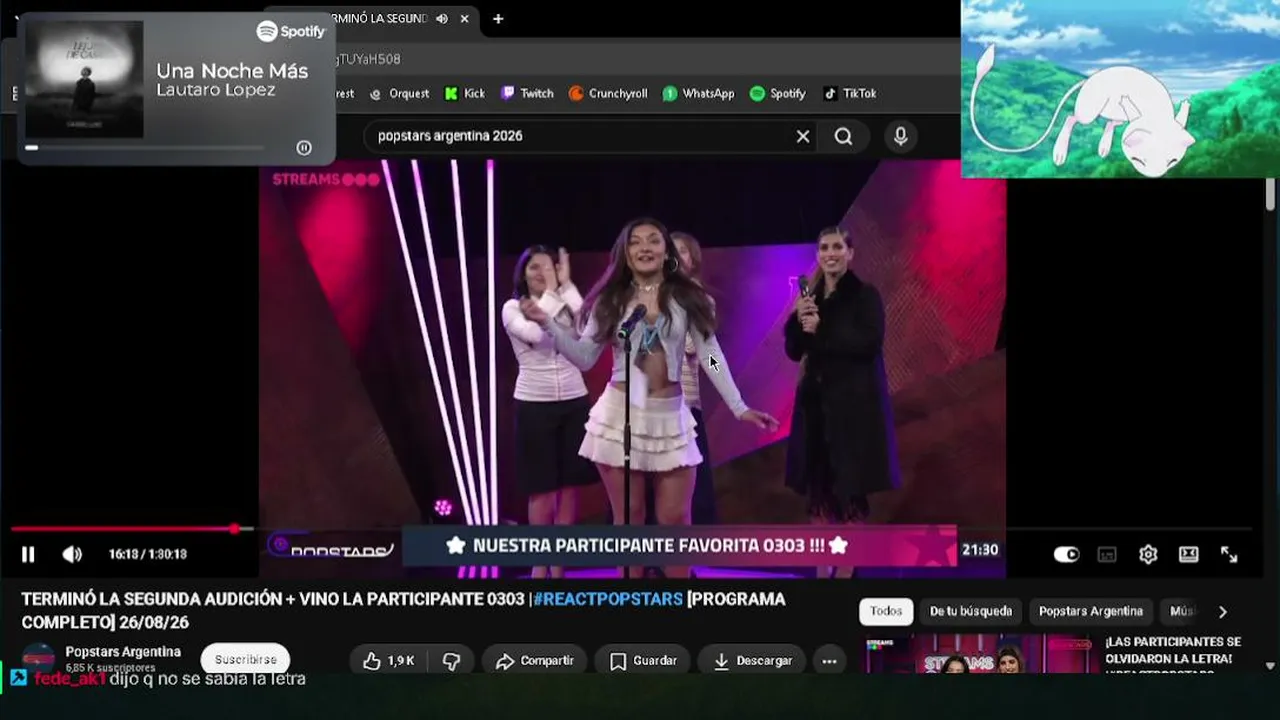Open the Twitch bookmark

[527, 93]
